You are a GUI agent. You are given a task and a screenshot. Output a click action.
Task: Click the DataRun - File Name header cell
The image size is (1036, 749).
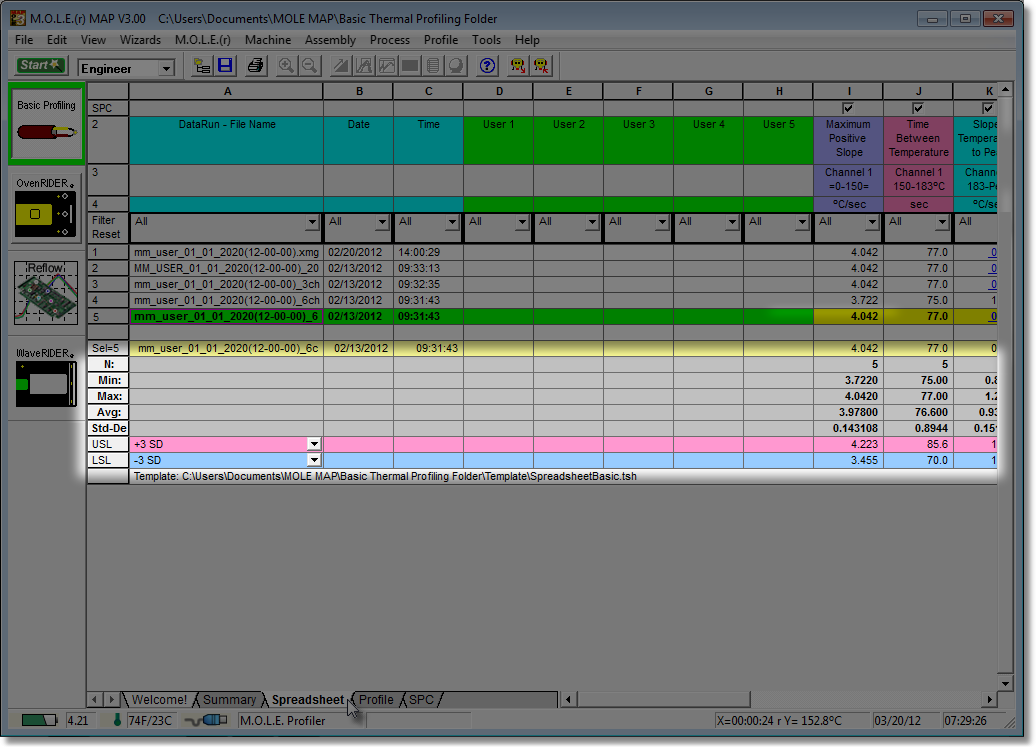pyautogui.click(x=226, y=140)
